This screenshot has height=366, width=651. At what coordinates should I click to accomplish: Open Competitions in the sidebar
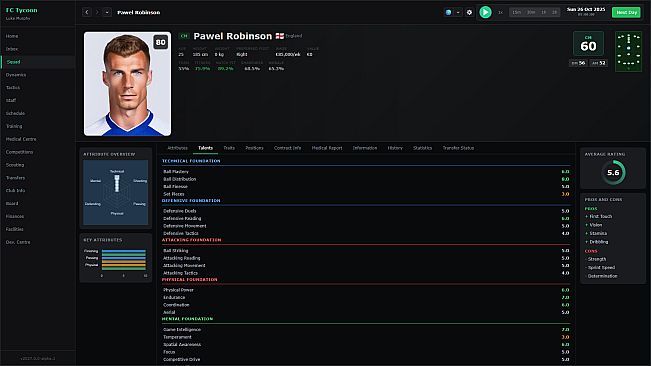click(x=38, y=152)
